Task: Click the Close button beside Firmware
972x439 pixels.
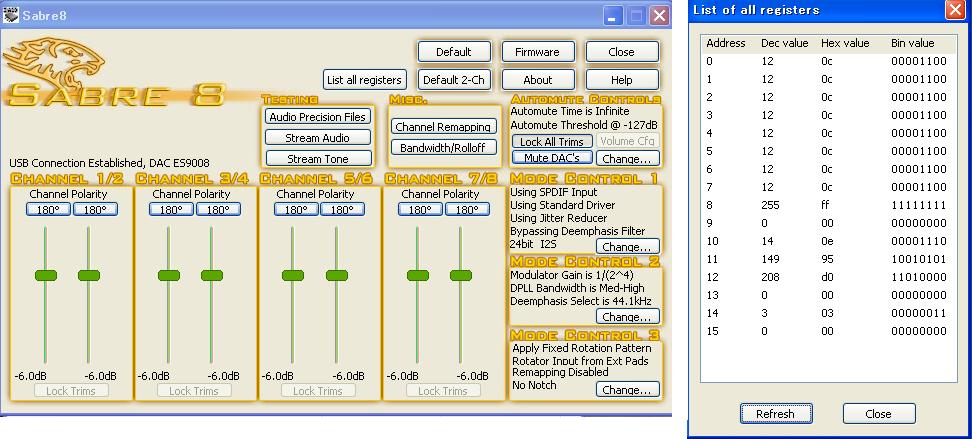Action: tap(621, 52)
